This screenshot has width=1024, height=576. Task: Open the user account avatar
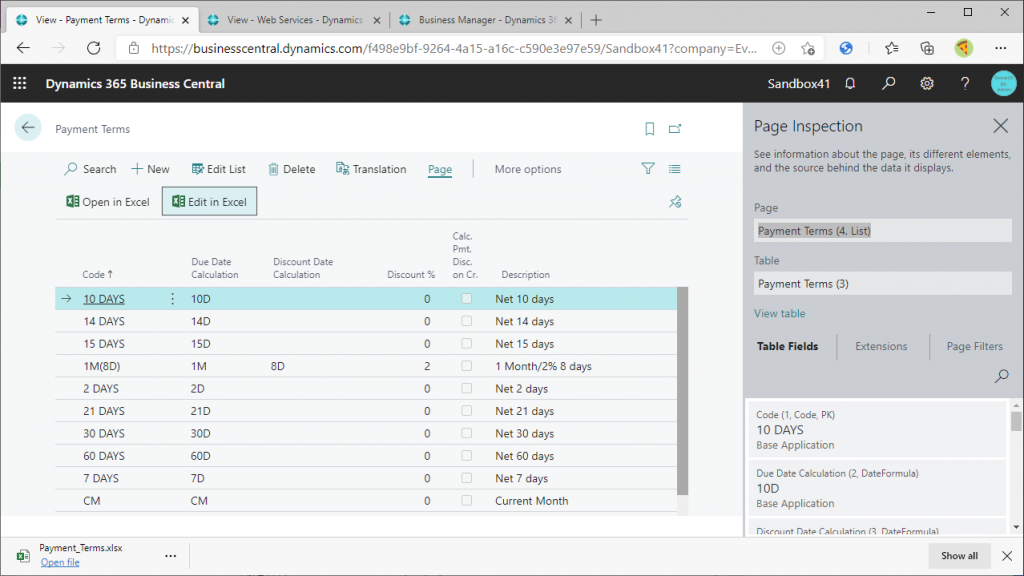pos(1003,84)
